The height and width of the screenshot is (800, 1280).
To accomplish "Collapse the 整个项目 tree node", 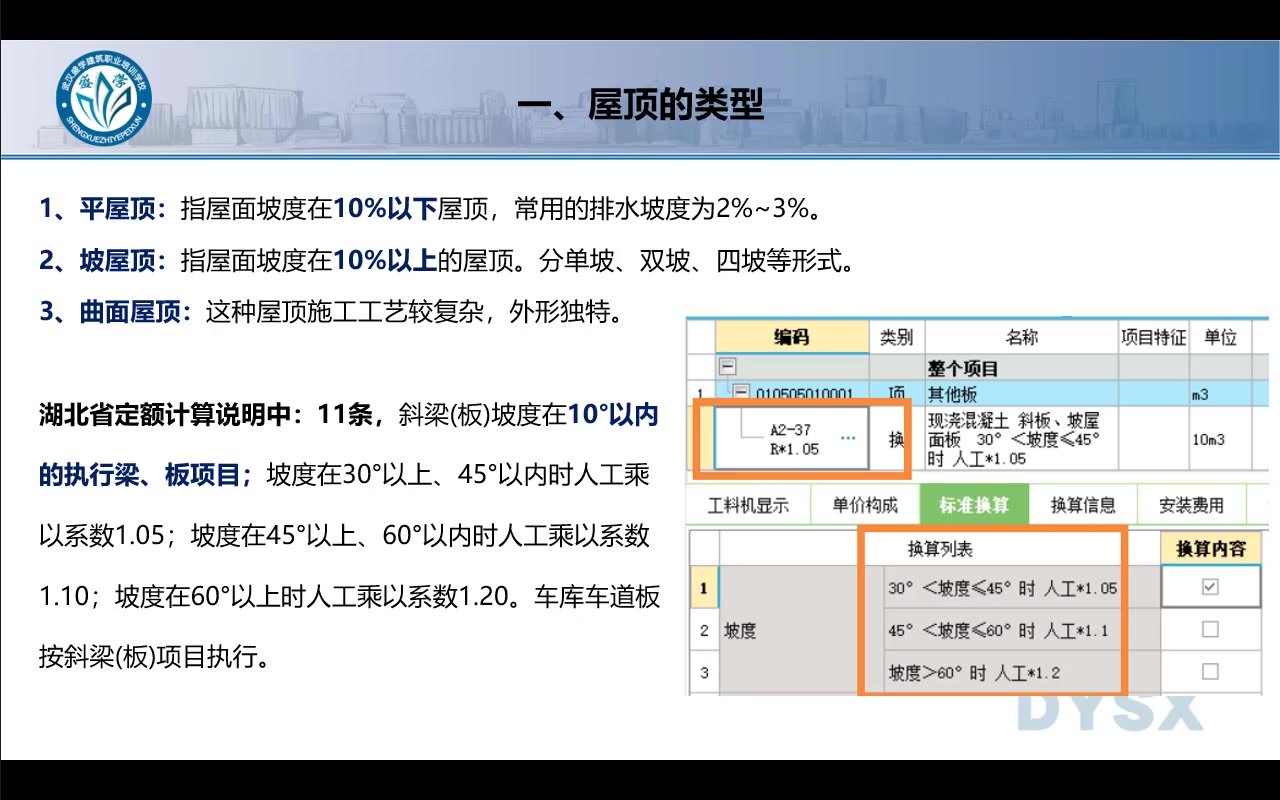I will click(x=728, y=367).
